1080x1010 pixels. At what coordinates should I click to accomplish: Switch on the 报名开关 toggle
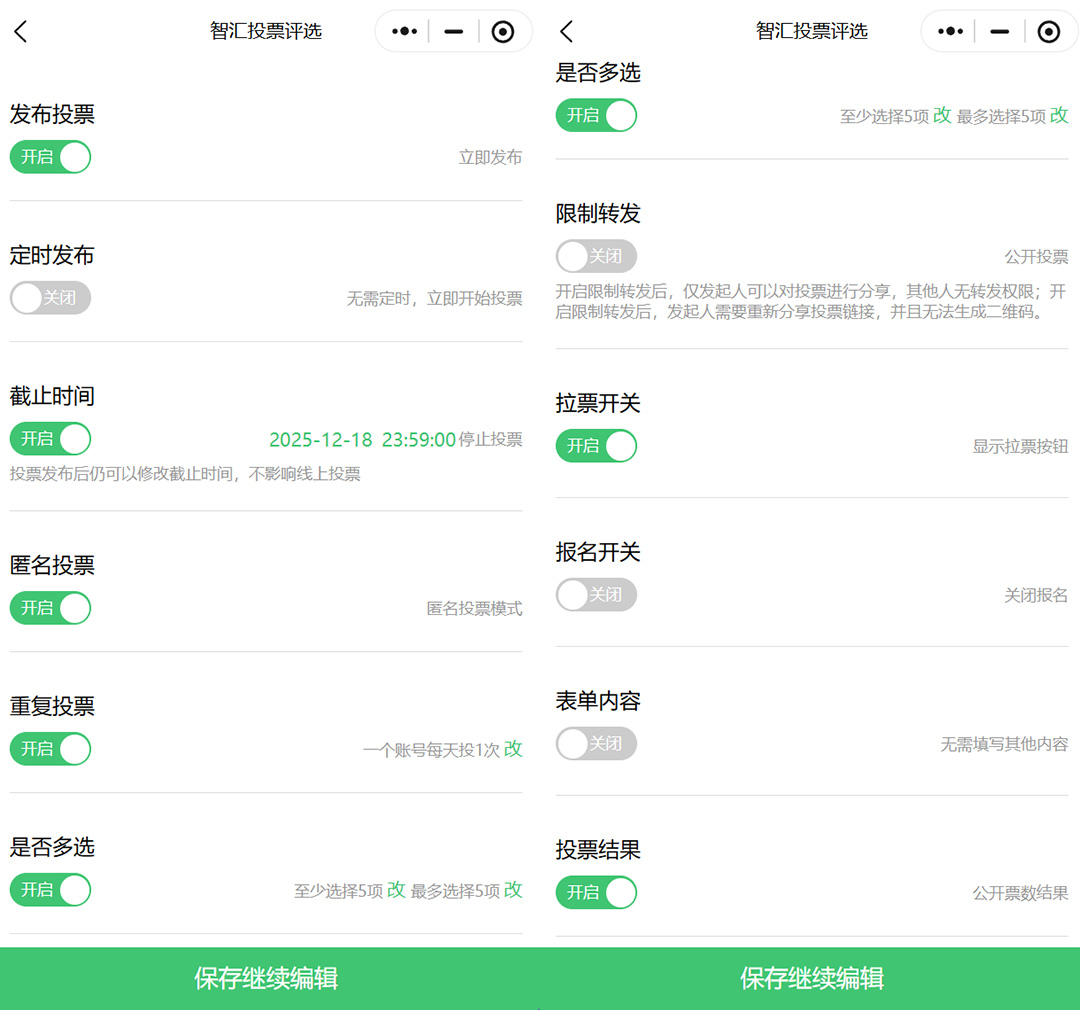[x=596, y=595]
